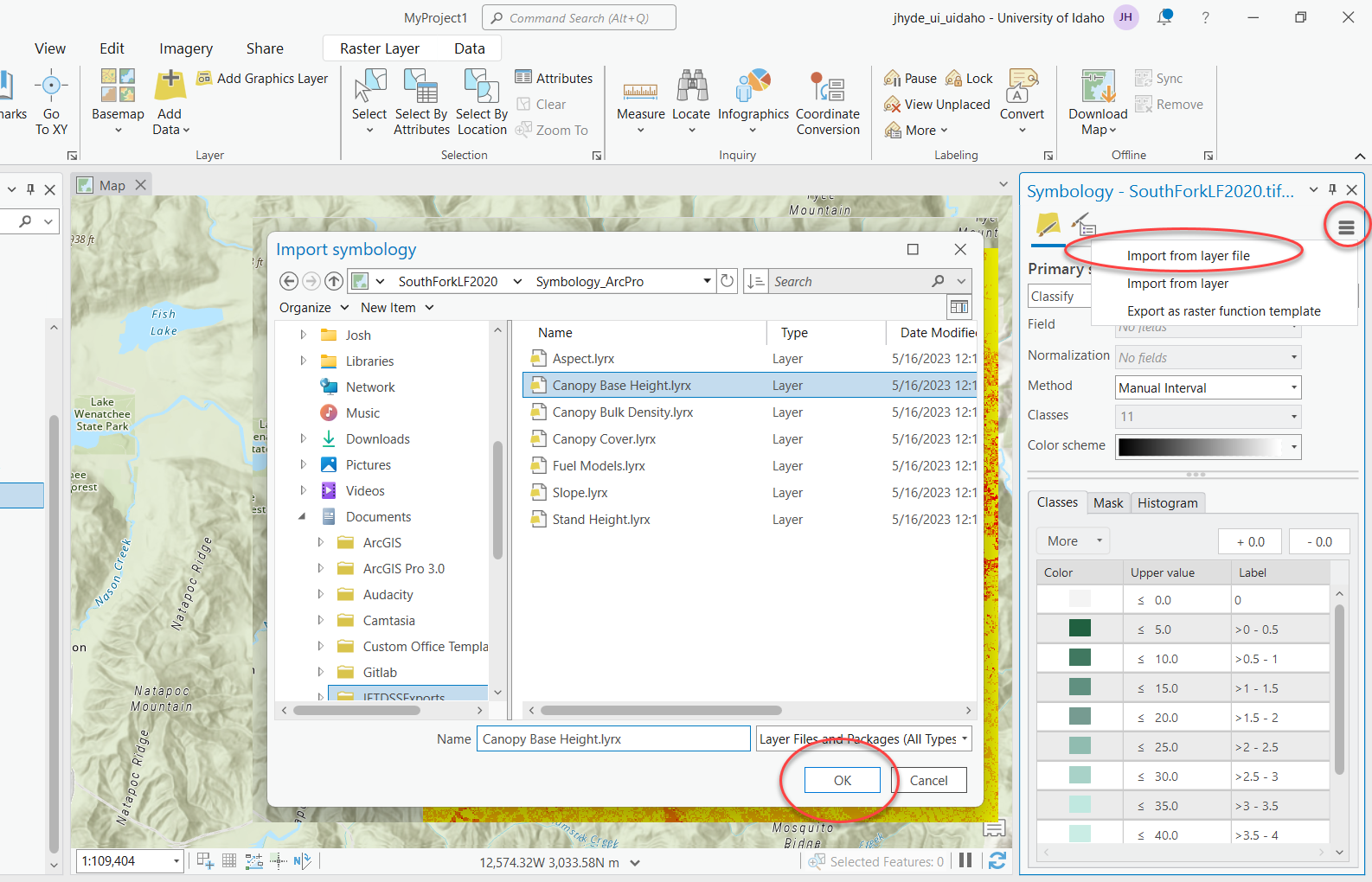Open the Data ribbon tab
This screenshot has height=882, width=1372.
click(470, 48)
